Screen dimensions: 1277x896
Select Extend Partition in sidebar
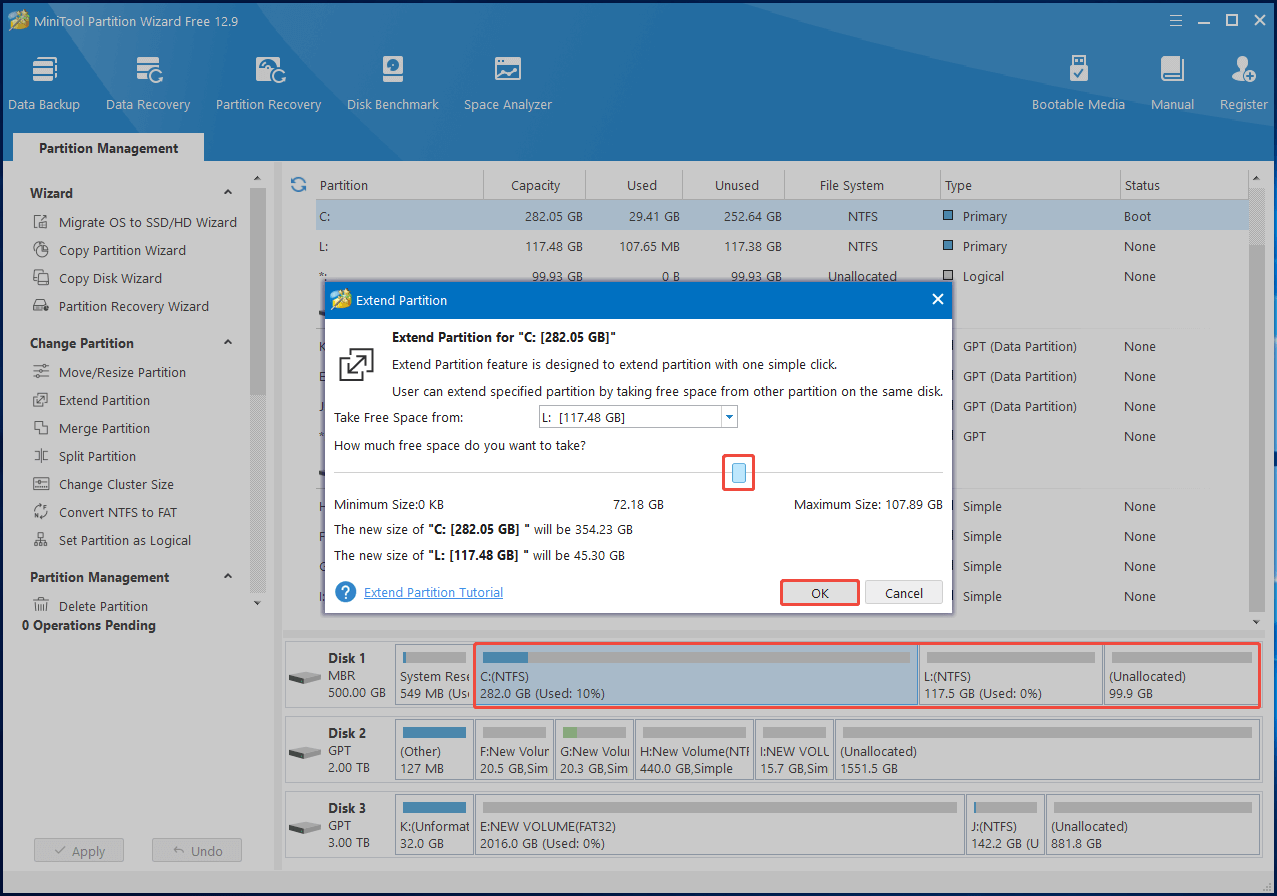(x=91, y=400)
